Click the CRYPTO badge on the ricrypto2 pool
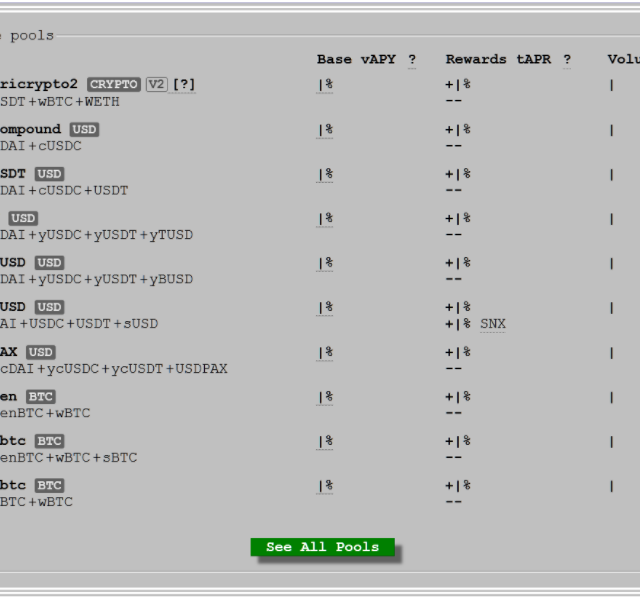 point(113,84)
